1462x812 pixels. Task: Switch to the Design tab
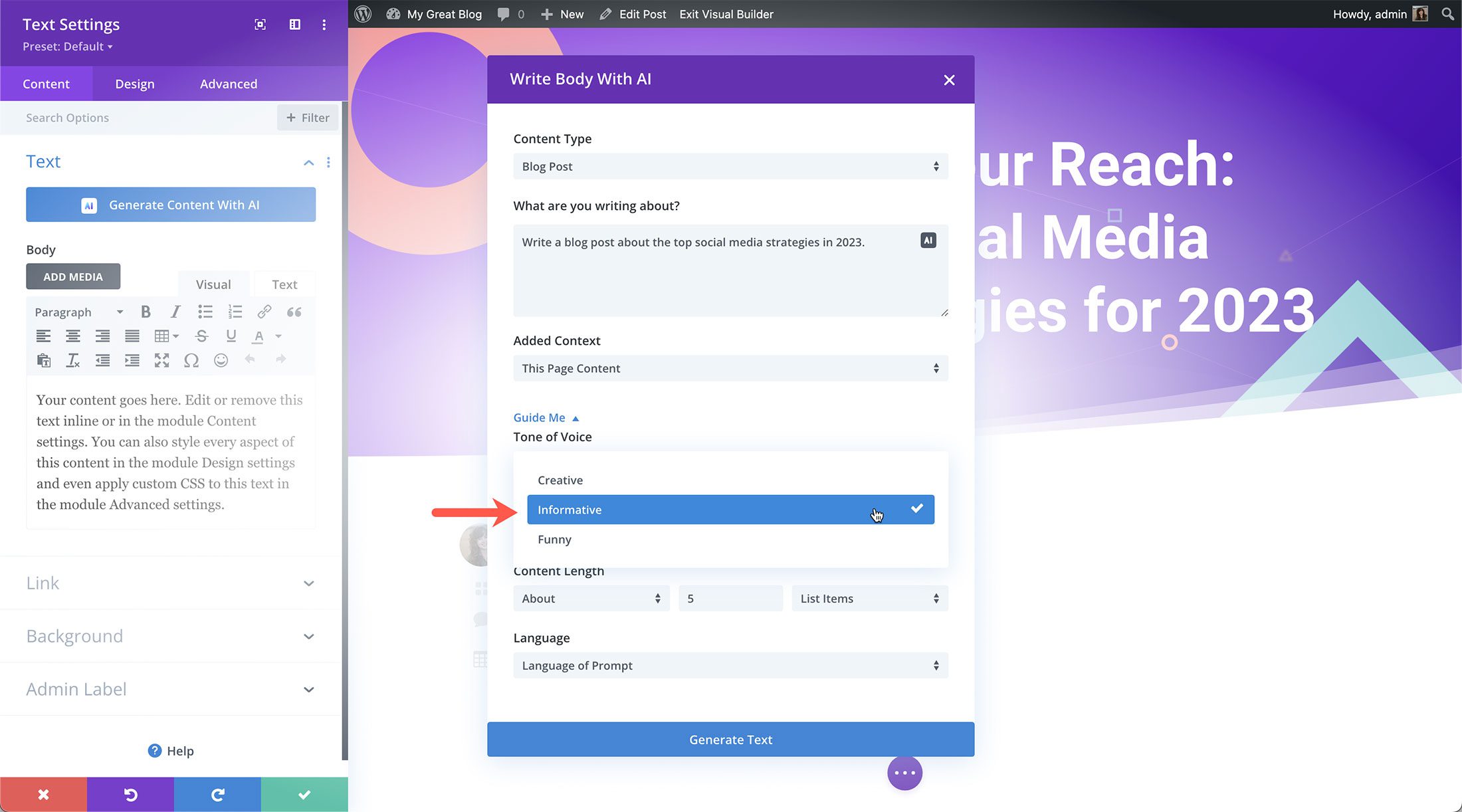click(134, 83)
